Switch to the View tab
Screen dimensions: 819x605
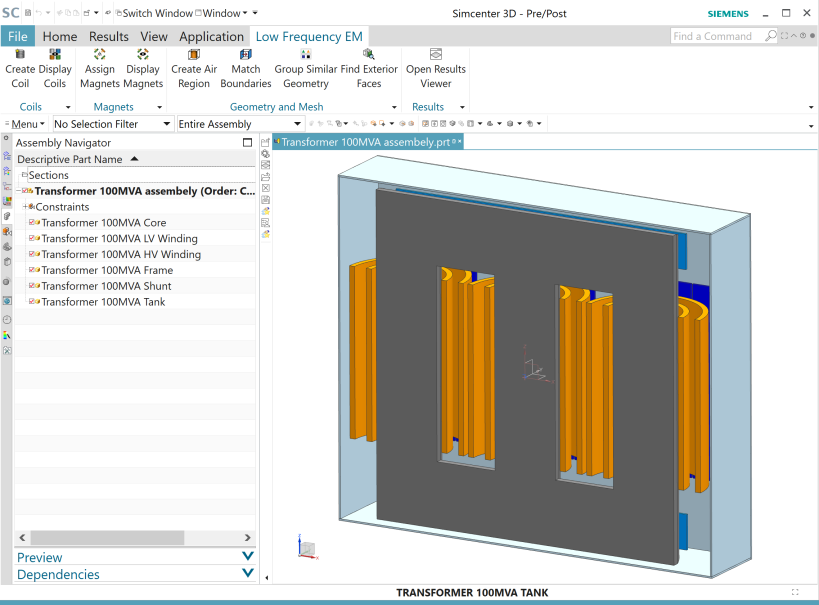pyautogui.click(x=154, y=36)
